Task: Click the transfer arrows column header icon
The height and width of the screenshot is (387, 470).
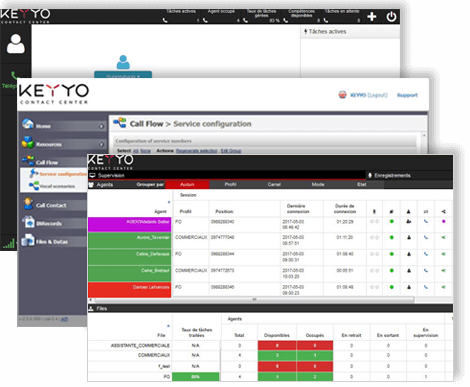Action: [426, 211]
